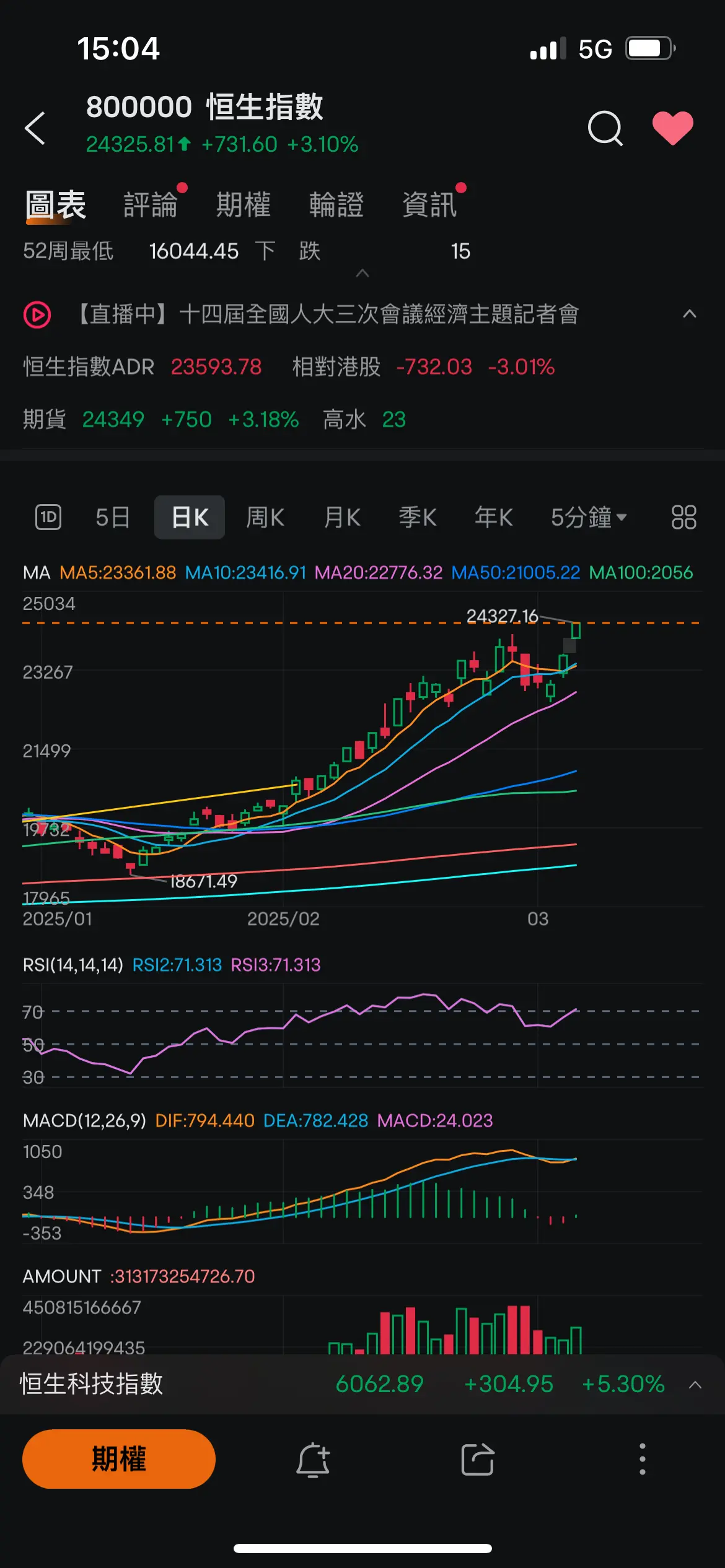
Task: Open the 直播中 press conference headline
Action: tap(326, 315)
